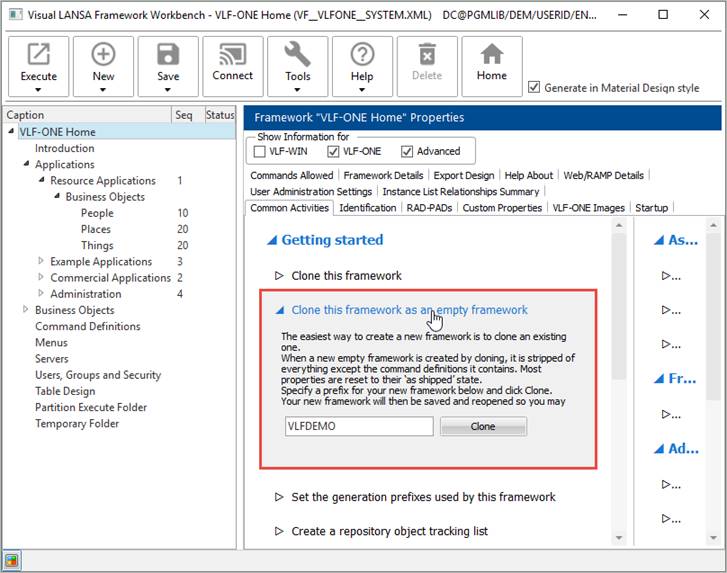Click Clone this framework as an empty framework
727x573 pixels.
point(409,310)
